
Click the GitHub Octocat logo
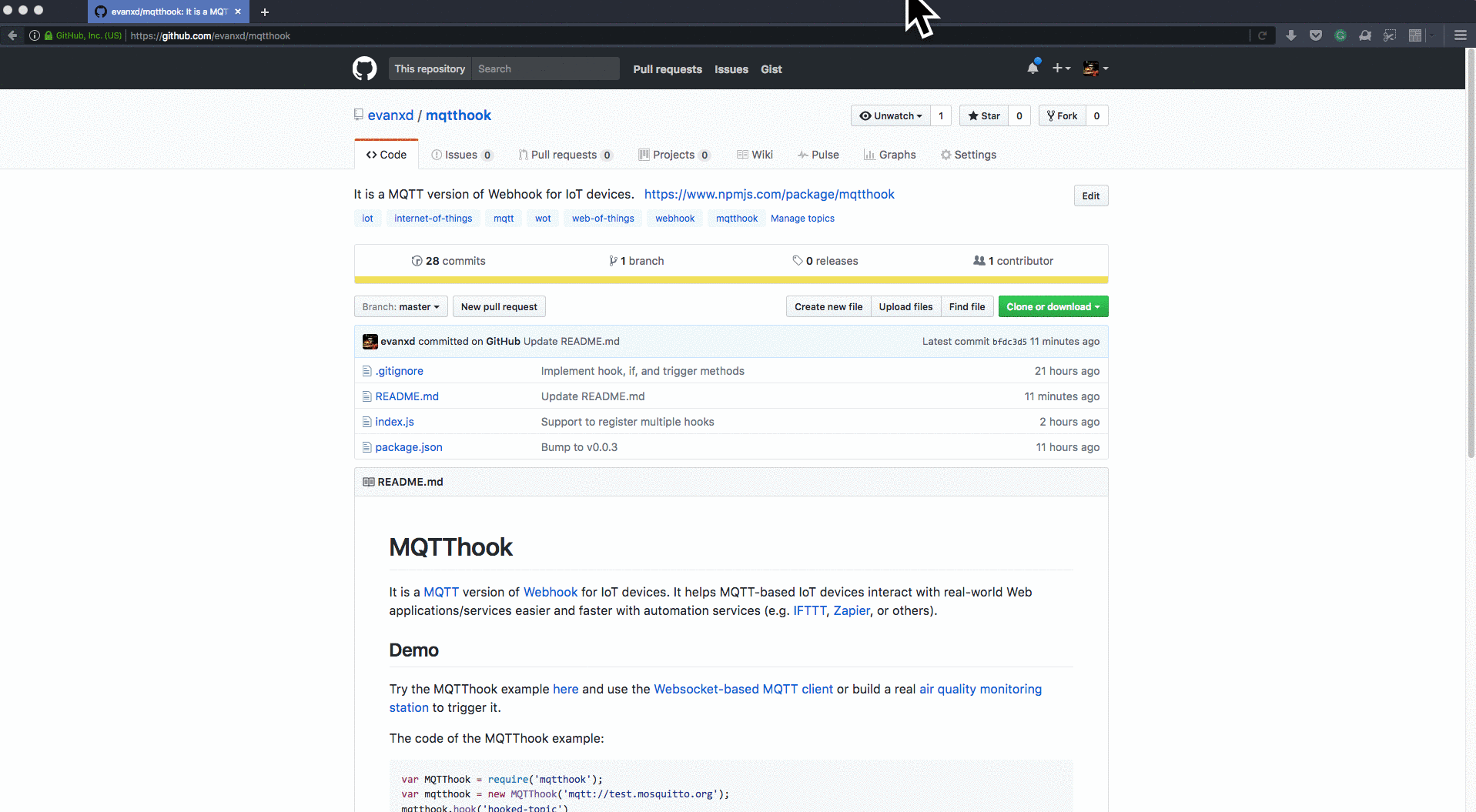[364, 69]
